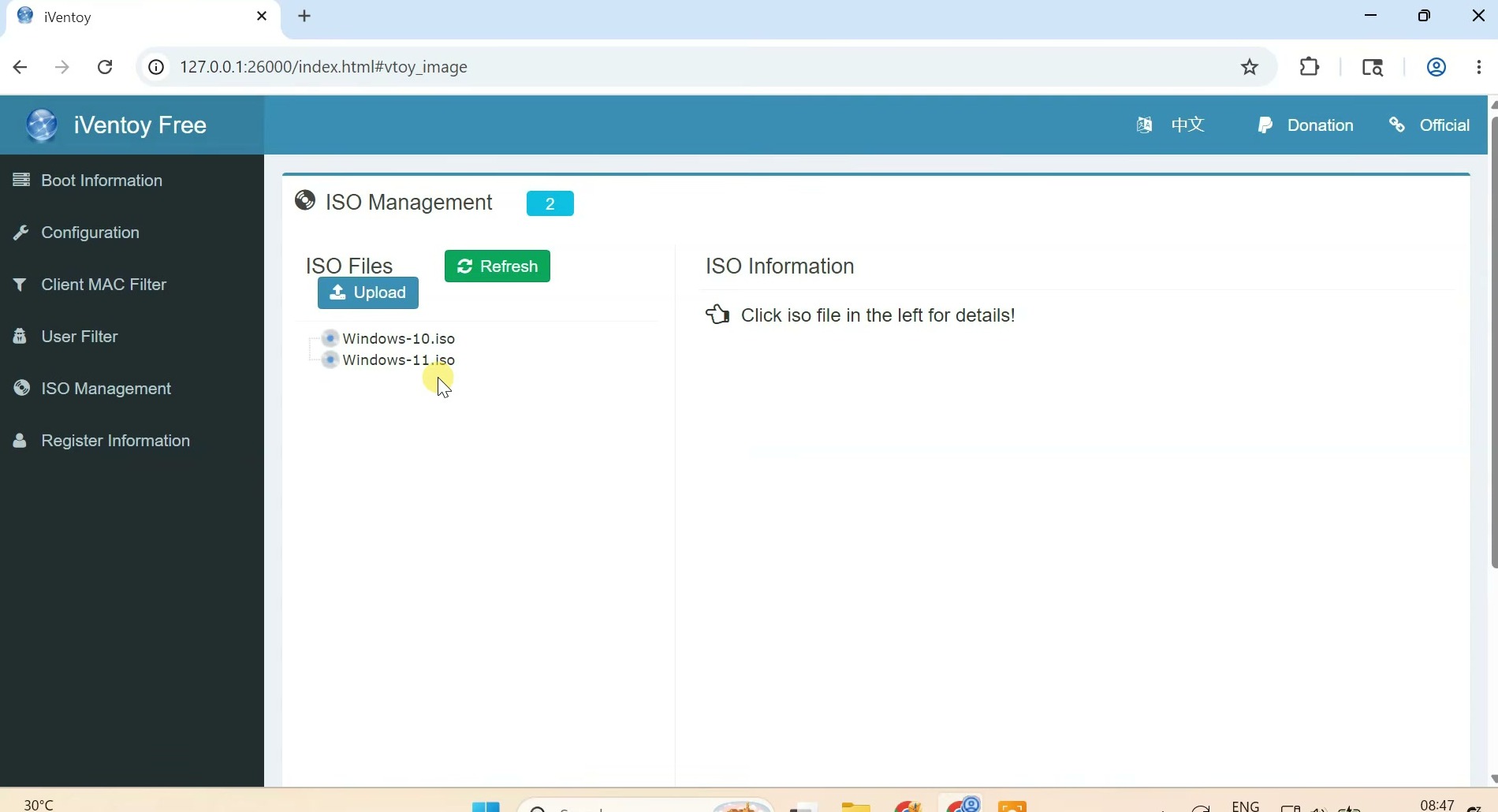Switch language to 中文
The image size is (1498, 812).
click(x=1188, y=125)
